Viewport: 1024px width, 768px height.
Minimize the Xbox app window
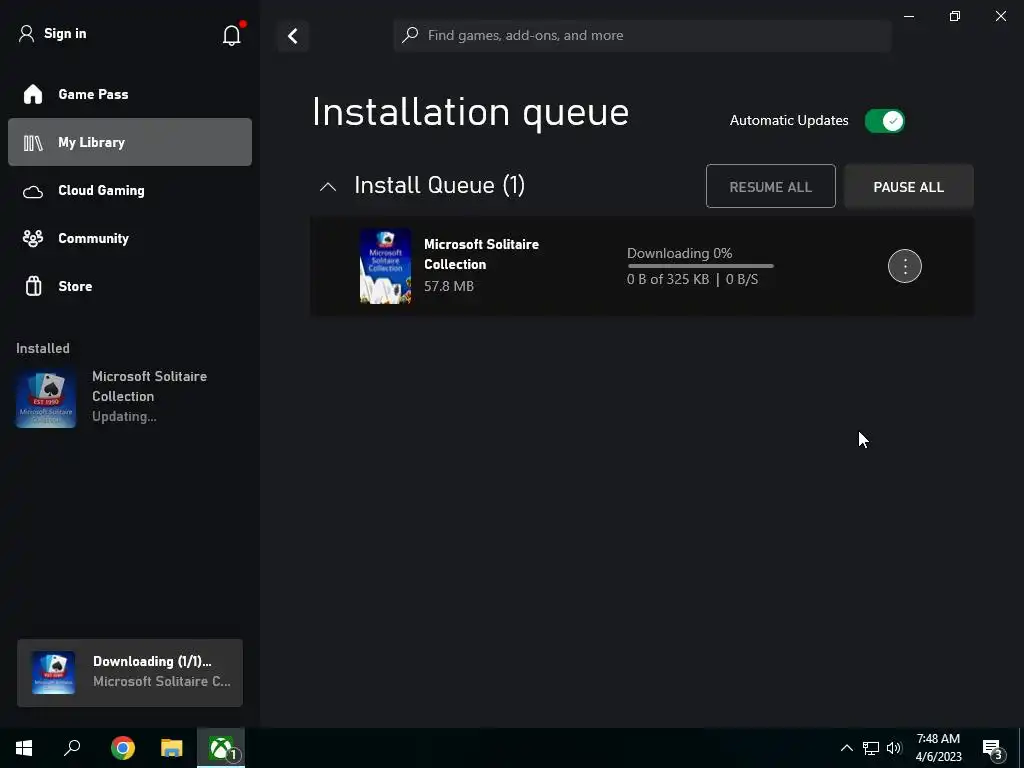tap(908, 16)
